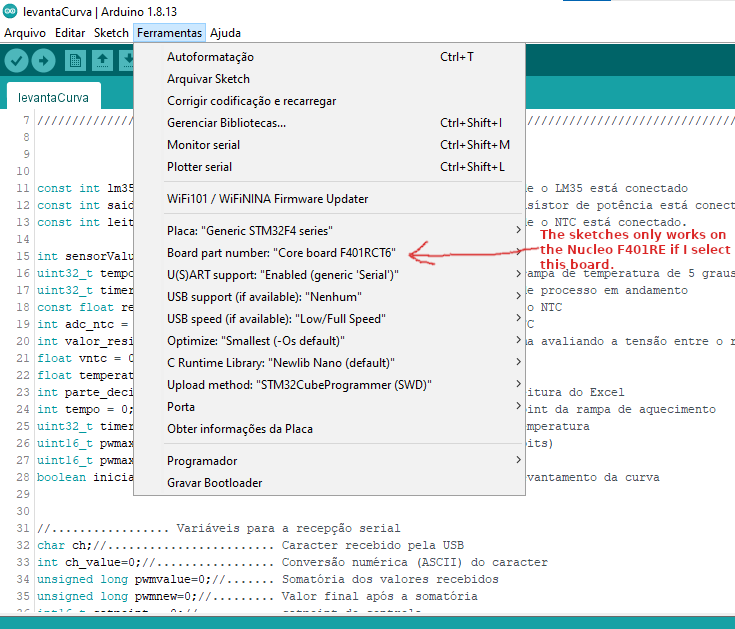Select the levantaCurva sketch tab
735x629 pixels.
[53, 97]
